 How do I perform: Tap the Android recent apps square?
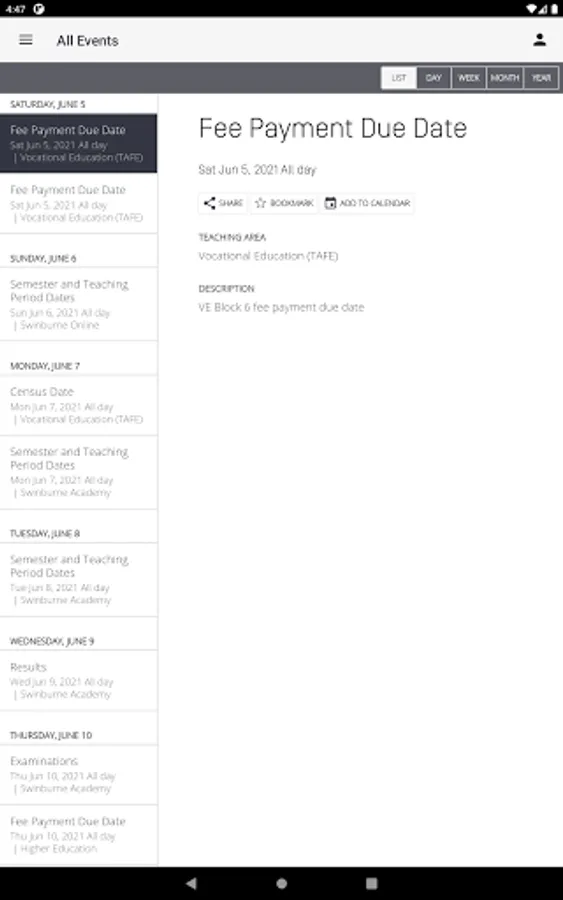372,883
